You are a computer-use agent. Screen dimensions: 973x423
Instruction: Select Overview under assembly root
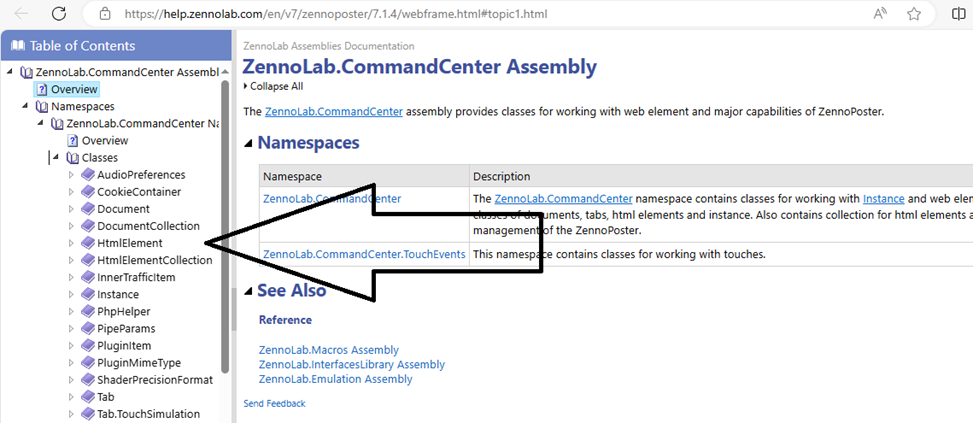(x=74, y=89)
